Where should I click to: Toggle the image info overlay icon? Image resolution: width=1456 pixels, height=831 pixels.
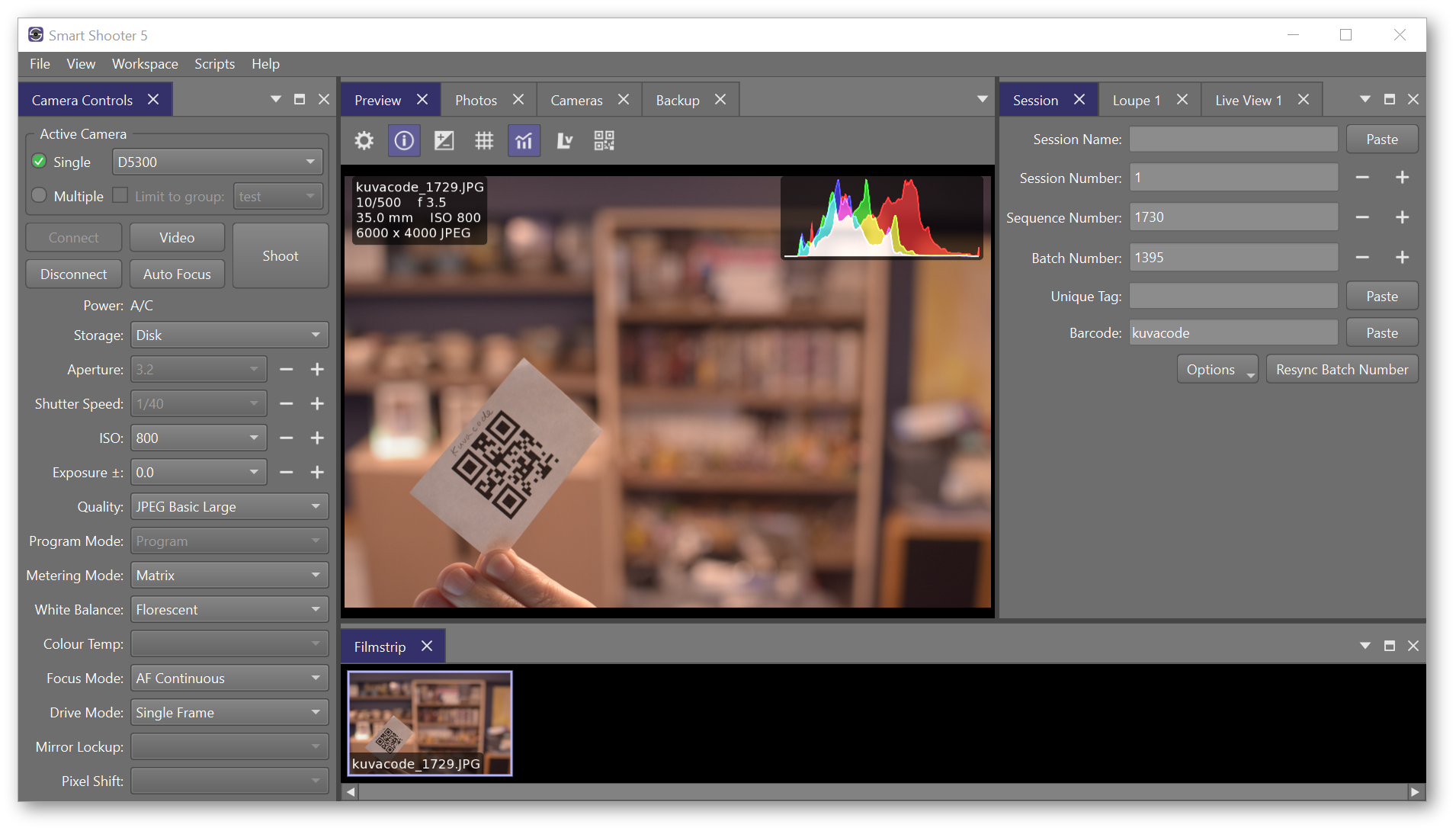(x=403, y=140)
